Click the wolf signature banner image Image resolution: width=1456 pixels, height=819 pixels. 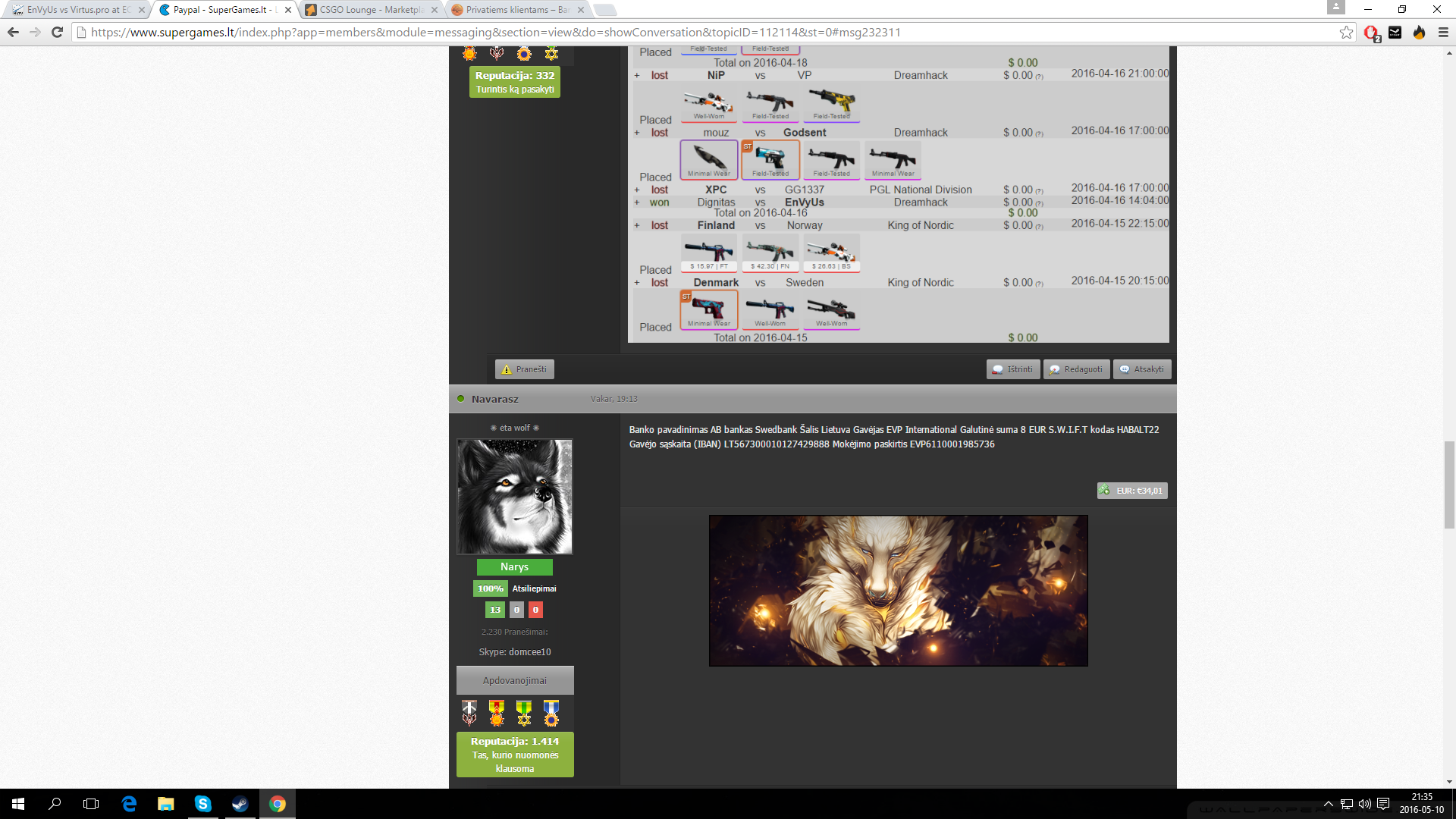(x=898, y=591)
